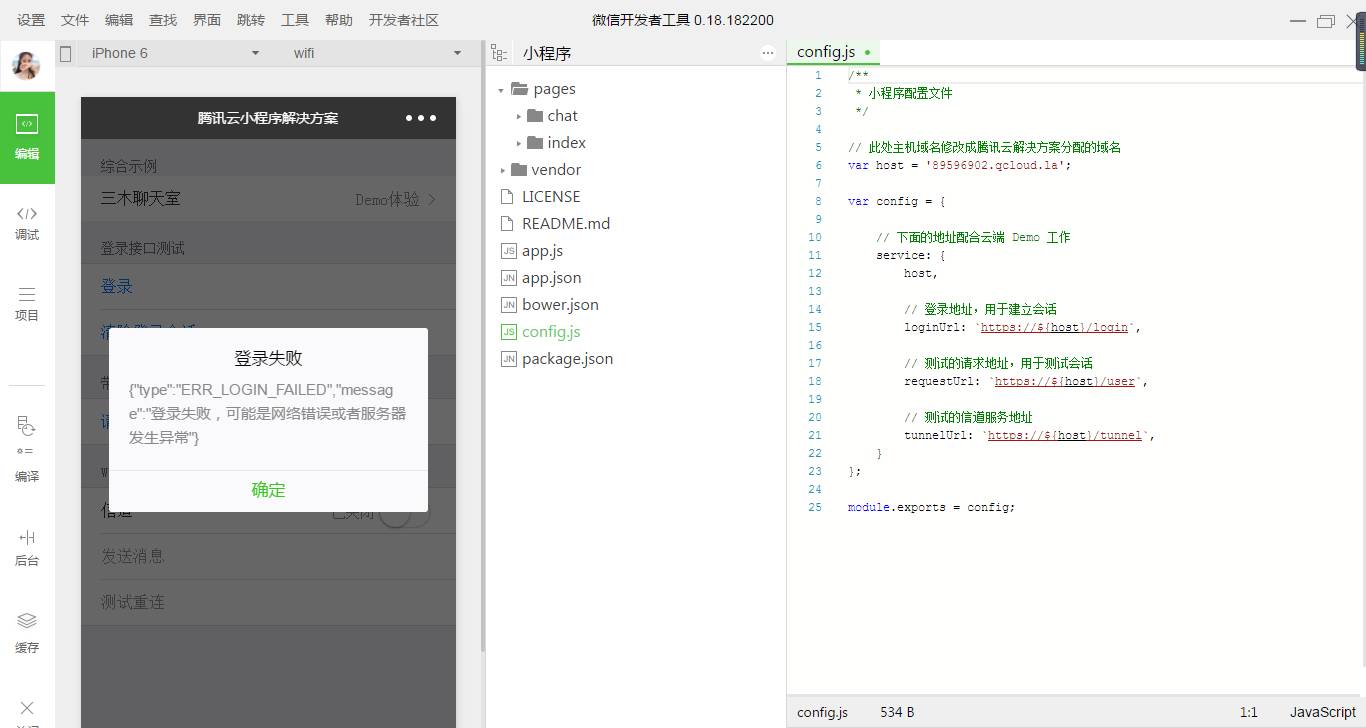Toggle the 信道 switch in the simulator
The height and width of the screenshot is (728, 1366).
pyautogui.click(x=404, y=512)
